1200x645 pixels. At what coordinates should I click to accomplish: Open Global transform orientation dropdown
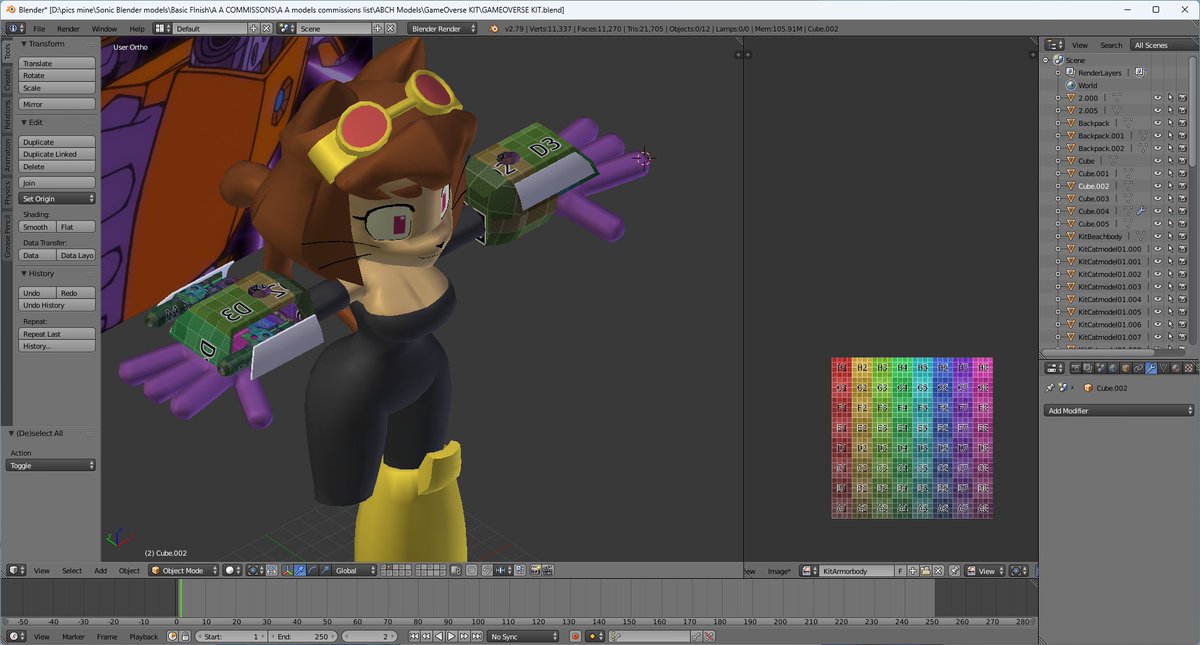[x=354, y=570]
